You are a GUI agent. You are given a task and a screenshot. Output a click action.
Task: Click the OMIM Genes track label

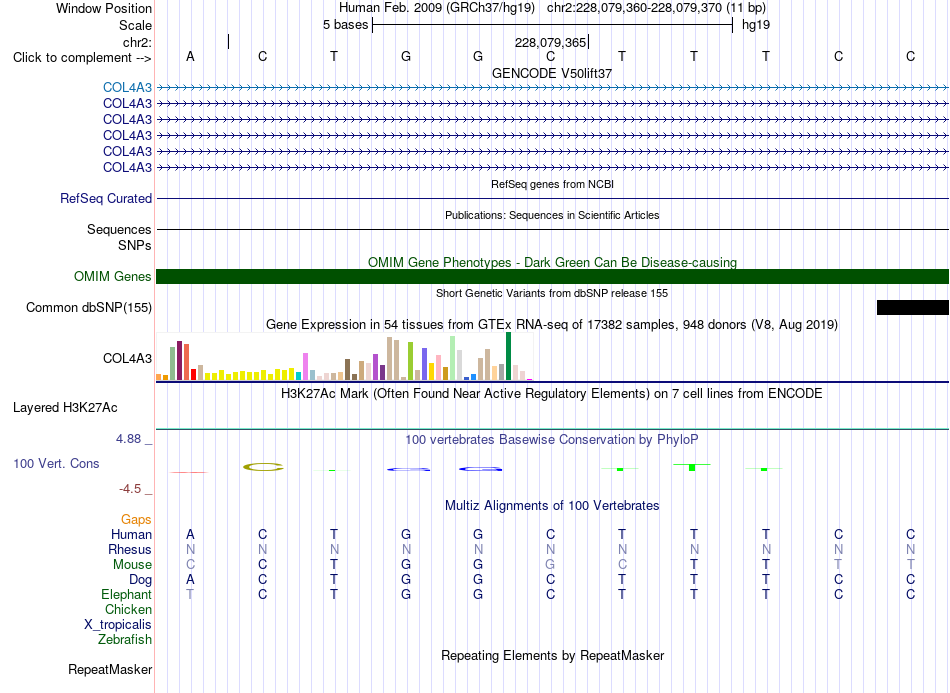coord(112,277)
